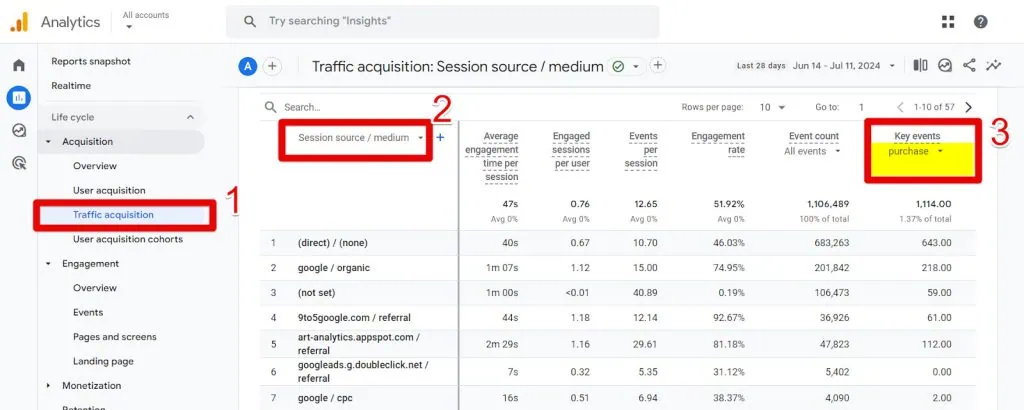
Task: Expand the Monetization group
Action: [48, 386]
